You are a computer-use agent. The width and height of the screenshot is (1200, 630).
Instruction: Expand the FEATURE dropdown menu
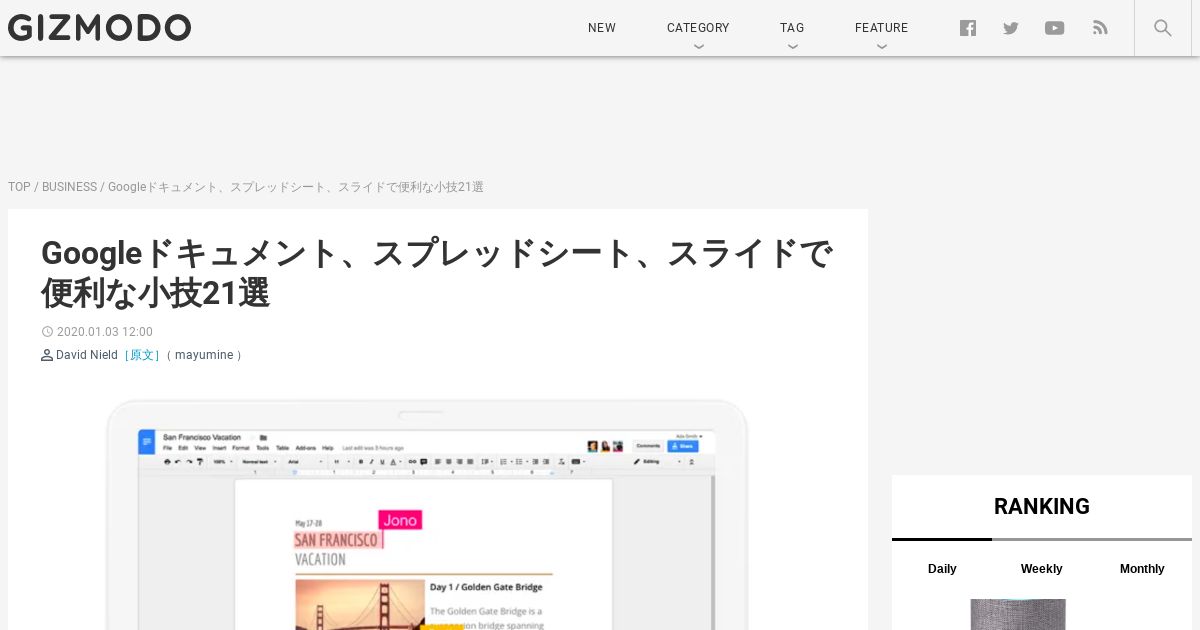point(881,28)
